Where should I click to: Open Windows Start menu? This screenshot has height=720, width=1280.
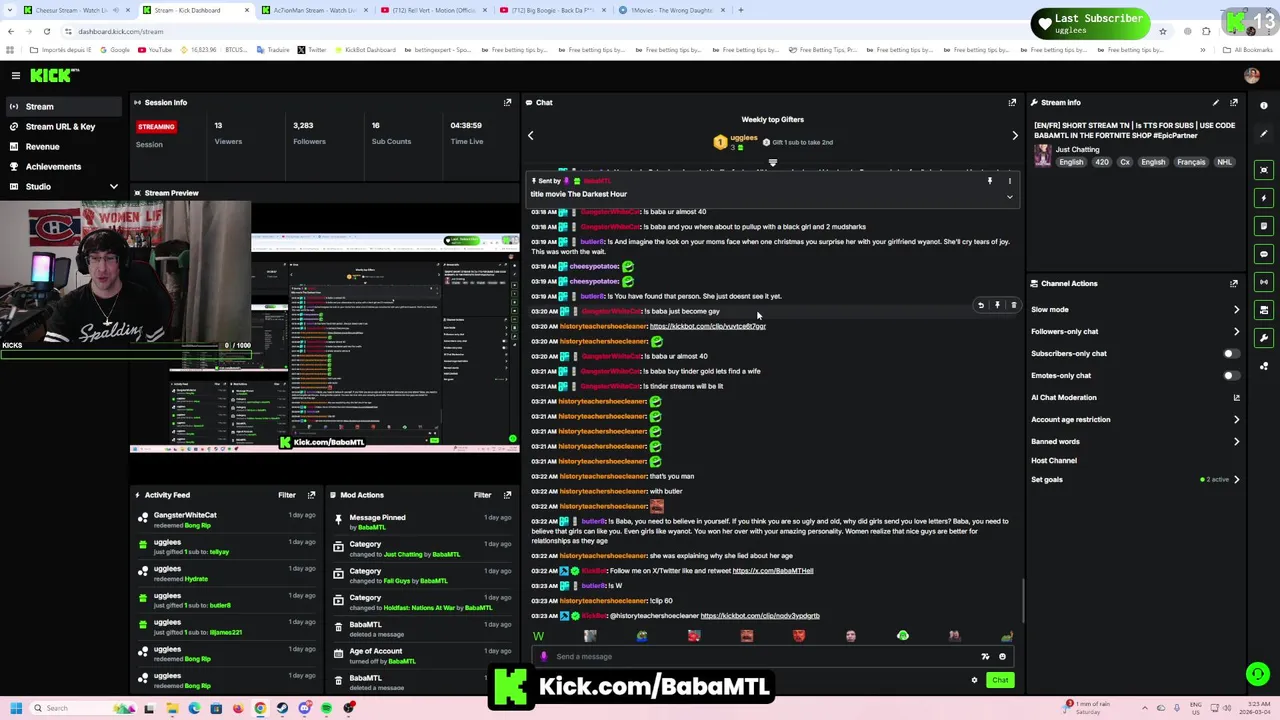16,708
